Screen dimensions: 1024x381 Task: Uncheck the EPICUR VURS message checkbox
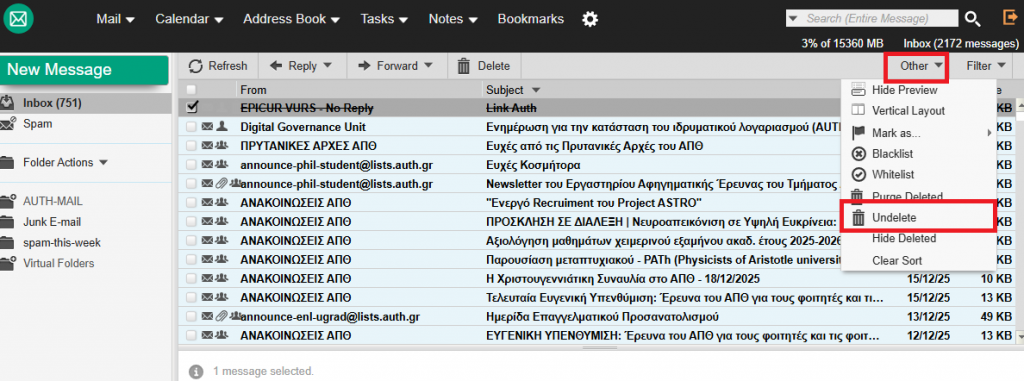tap(191, 107)
